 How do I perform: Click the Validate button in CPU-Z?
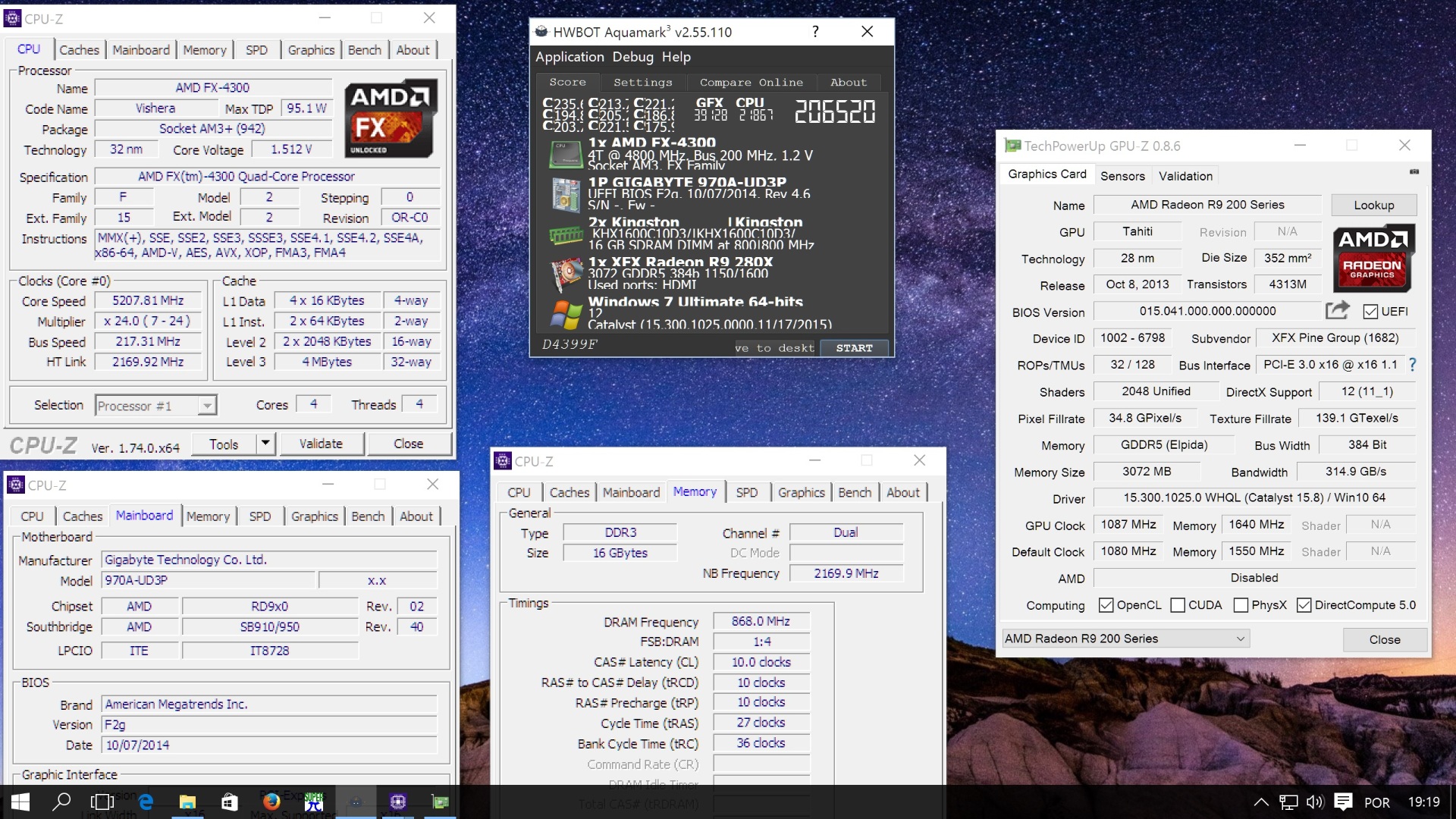click(321, 444)
